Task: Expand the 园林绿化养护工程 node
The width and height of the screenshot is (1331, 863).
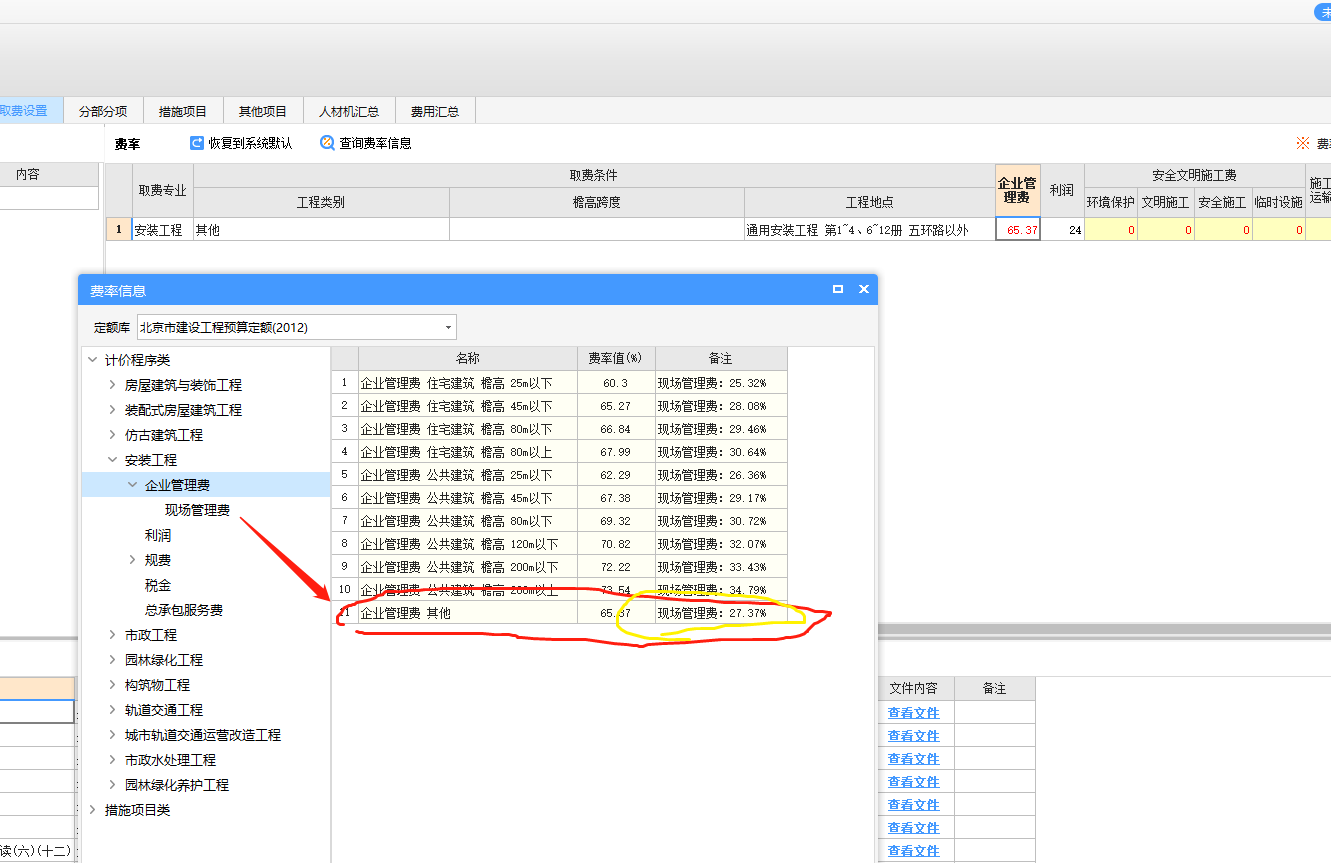Action: (x=112, y=785)
